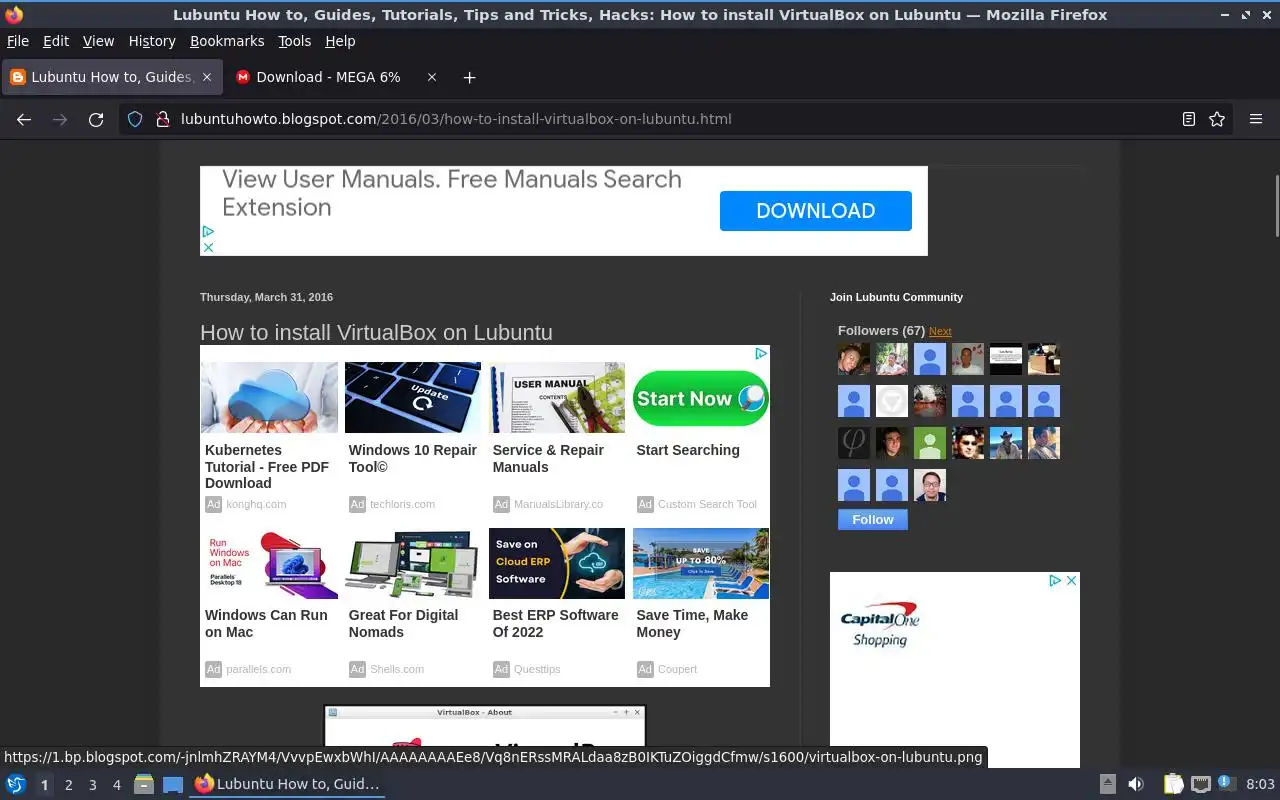
Task: Click the Join Lubuntu Community heading
Action: (x=896, y=297)
